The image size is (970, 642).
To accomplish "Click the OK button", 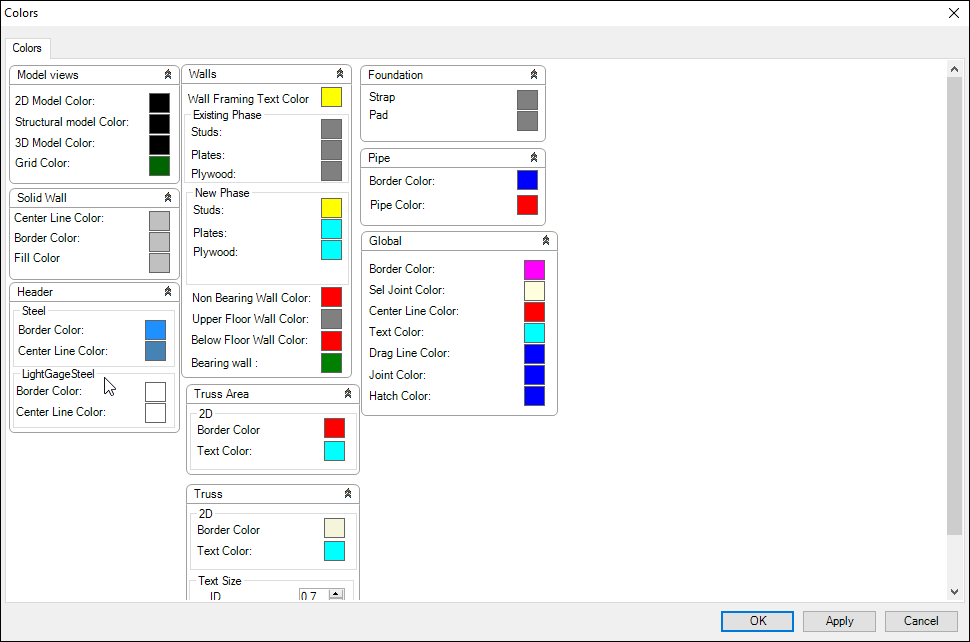I will tap(758, 621).
